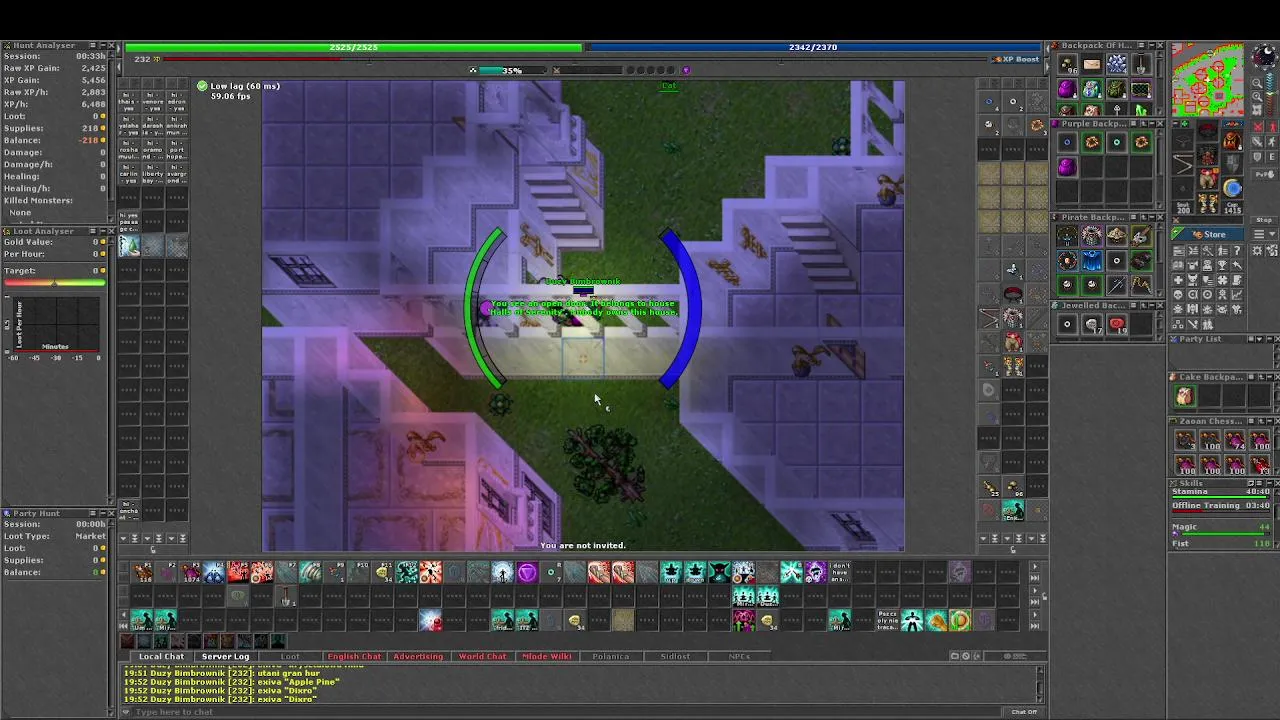Pick the letter item in the top backpack
This screenshot has width=1280, height=720.
(x=1092, y=64)
